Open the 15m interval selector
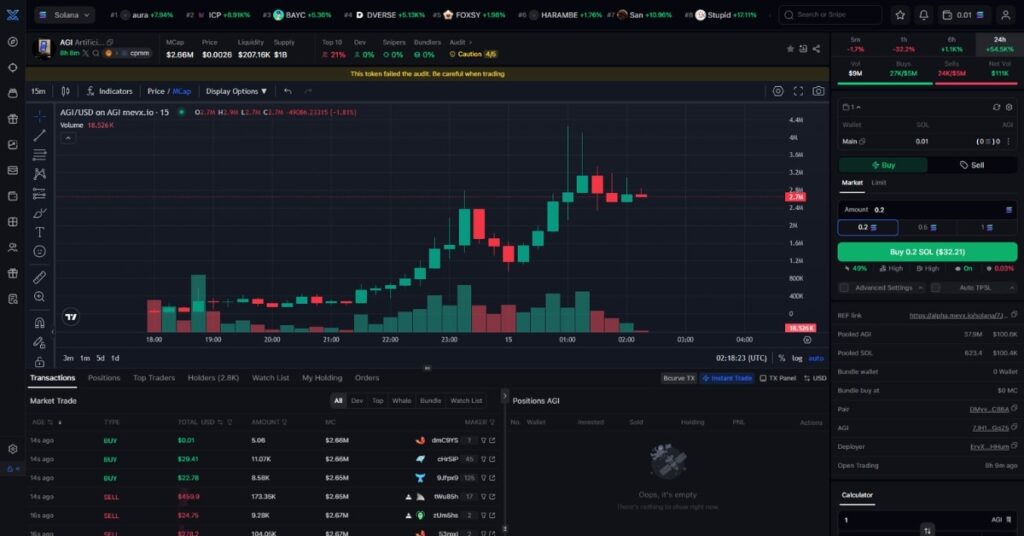The width and height of the screenshot is (1024, 536). 39,91
